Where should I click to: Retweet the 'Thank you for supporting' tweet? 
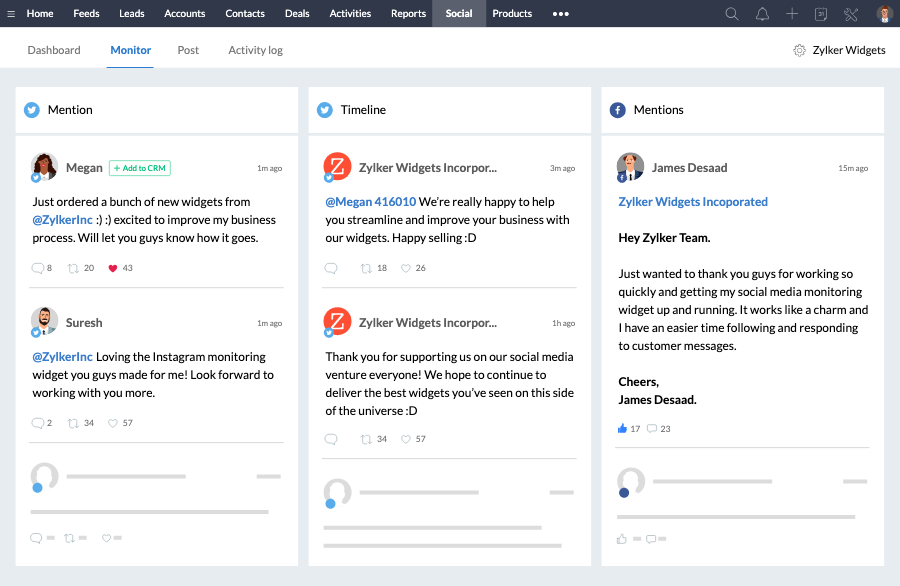tap(366, 439)
